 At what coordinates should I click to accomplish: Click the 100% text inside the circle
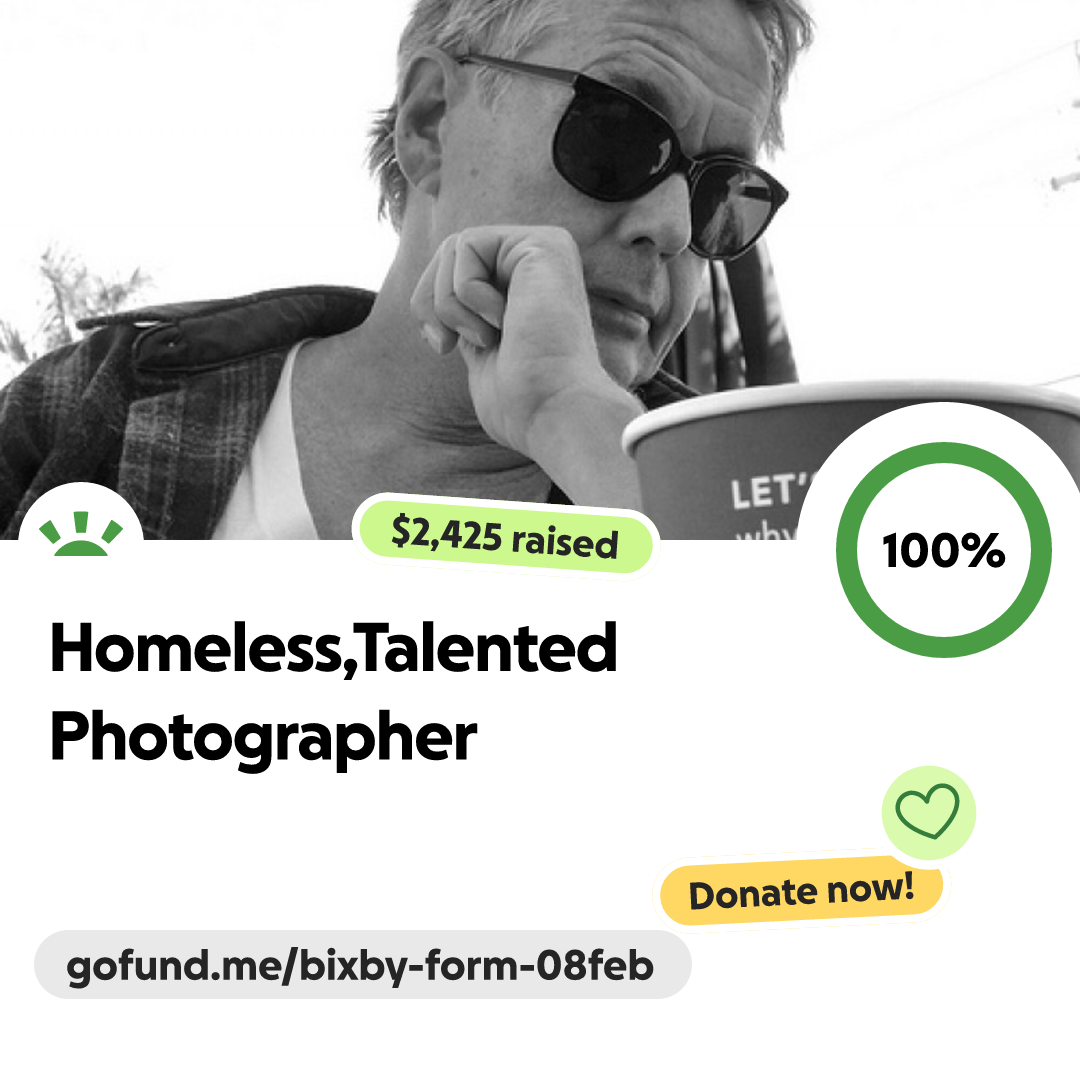coord(944,550)
